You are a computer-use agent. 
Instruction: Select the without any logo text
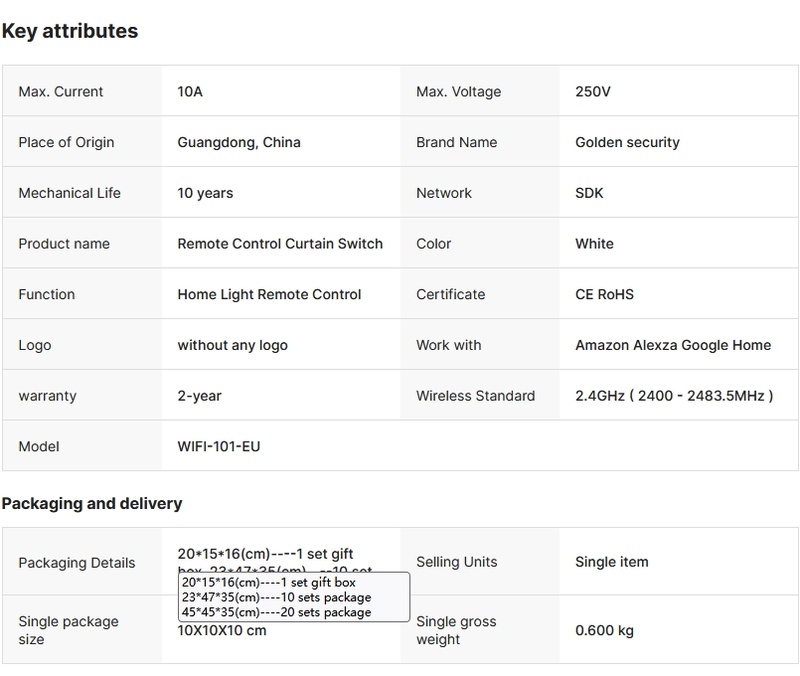tap(232, 345)
